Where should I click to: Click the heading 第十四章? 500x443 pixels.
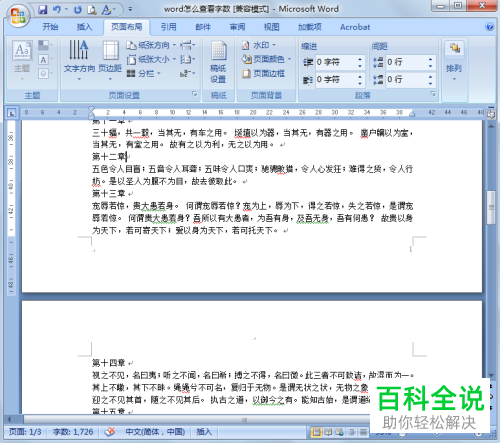(109, 363)
